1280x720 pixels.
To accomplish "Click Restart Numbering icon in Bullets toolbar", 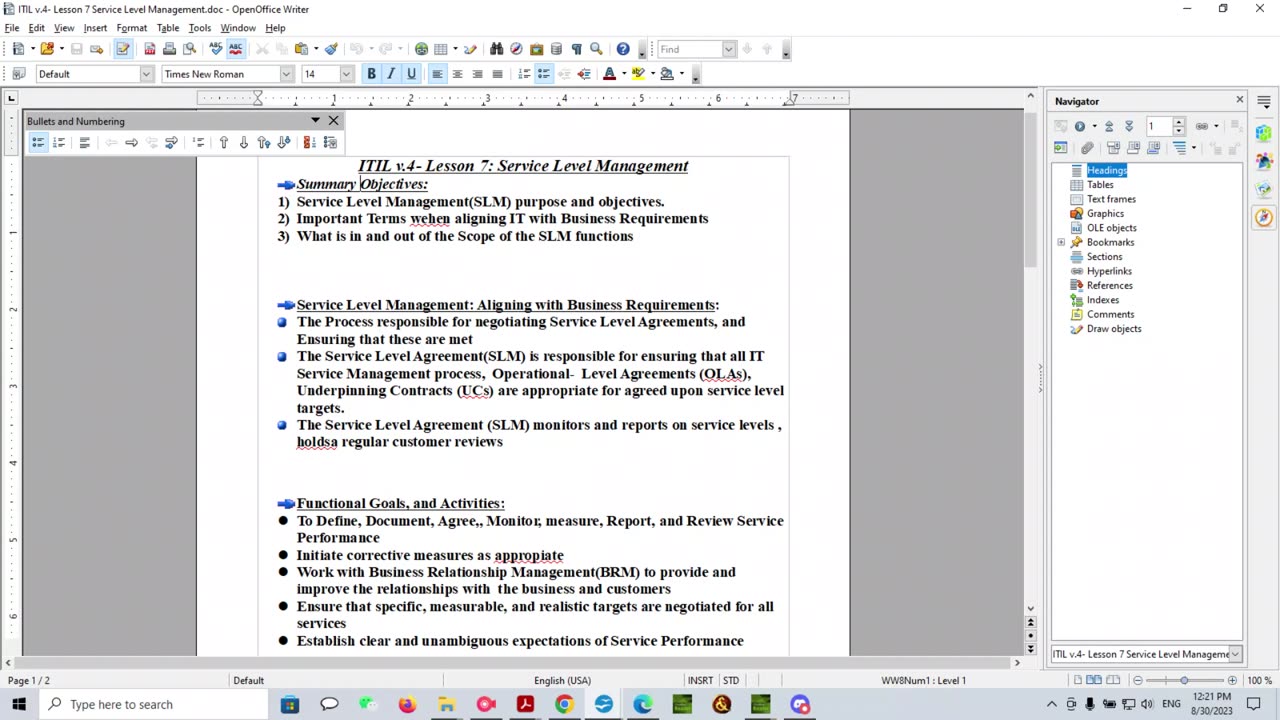I will coord(309,143).
